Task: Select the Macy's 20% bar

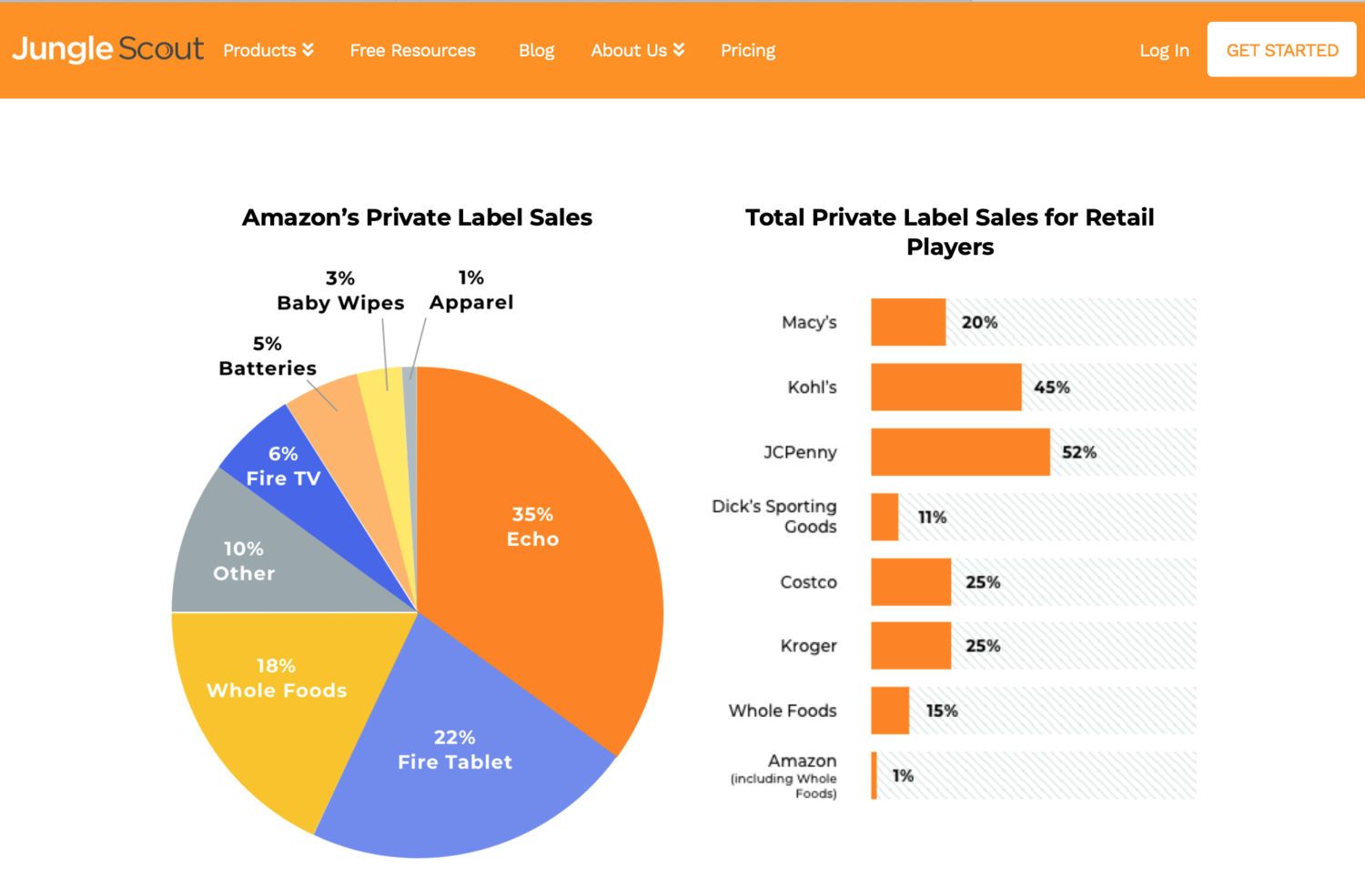Action: point(908,322)
